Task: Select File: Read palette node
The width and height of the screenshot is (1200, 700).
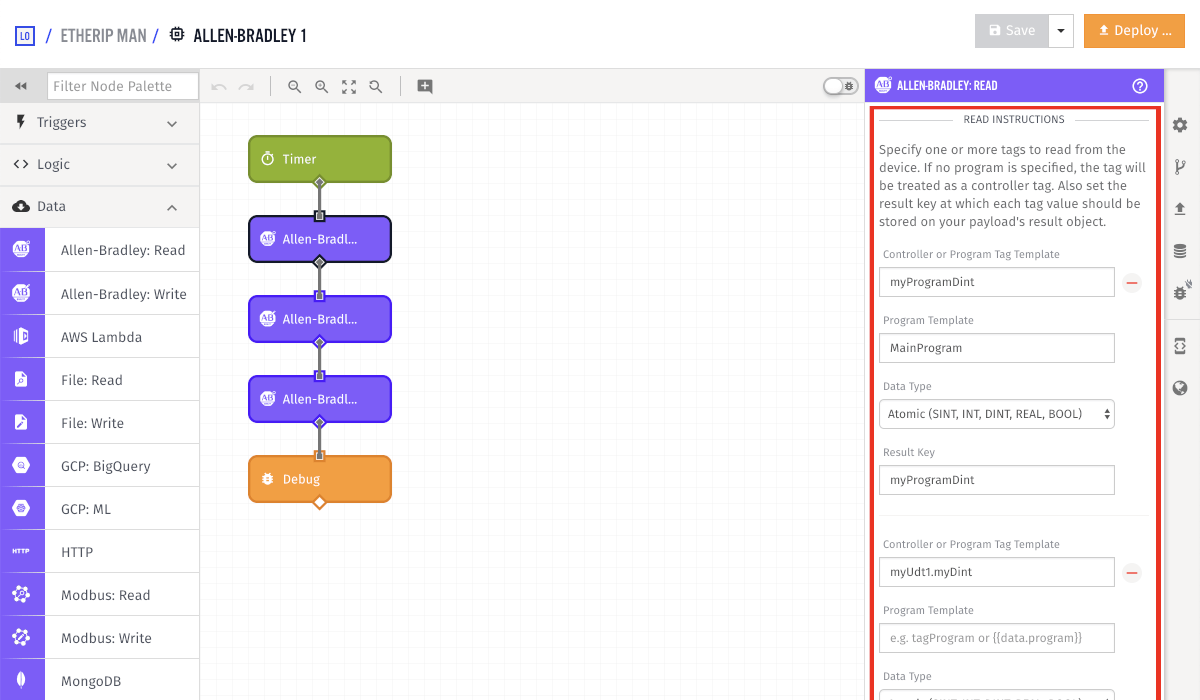Action: tap(100, 380)
